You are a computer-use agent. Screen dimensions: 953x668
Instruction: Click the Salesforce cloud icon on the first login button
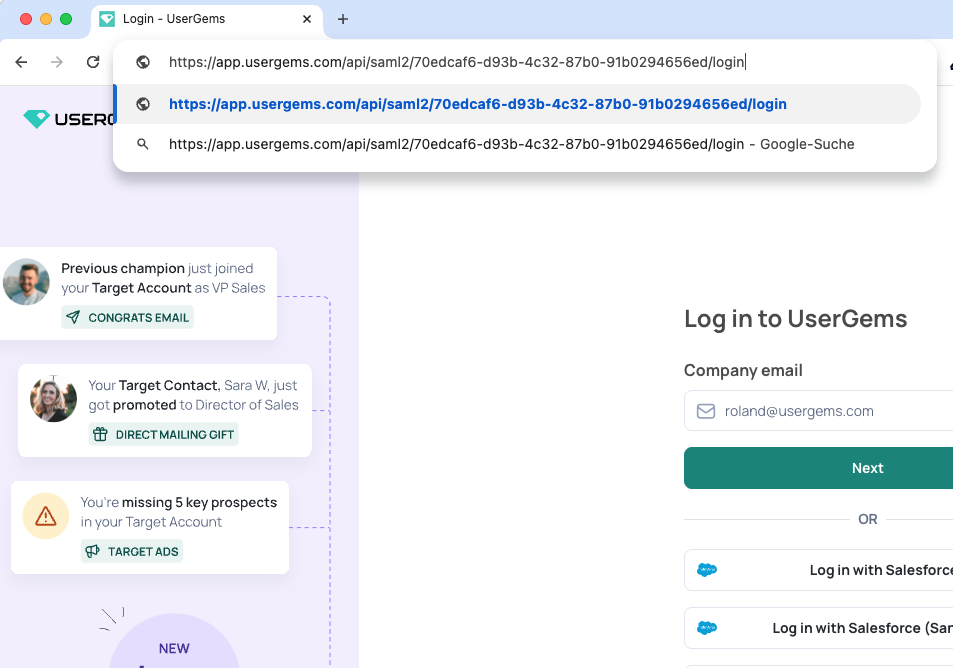click(706, 570)
